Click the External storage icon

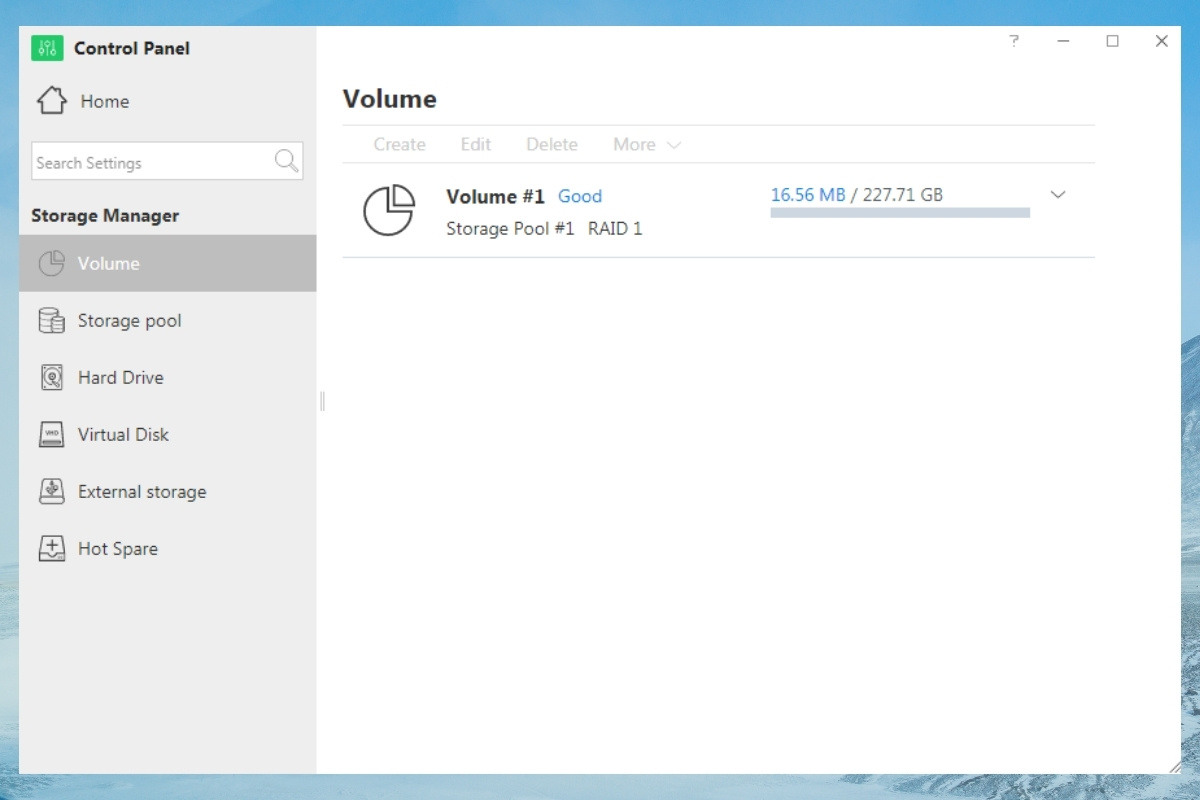(51, 492)
